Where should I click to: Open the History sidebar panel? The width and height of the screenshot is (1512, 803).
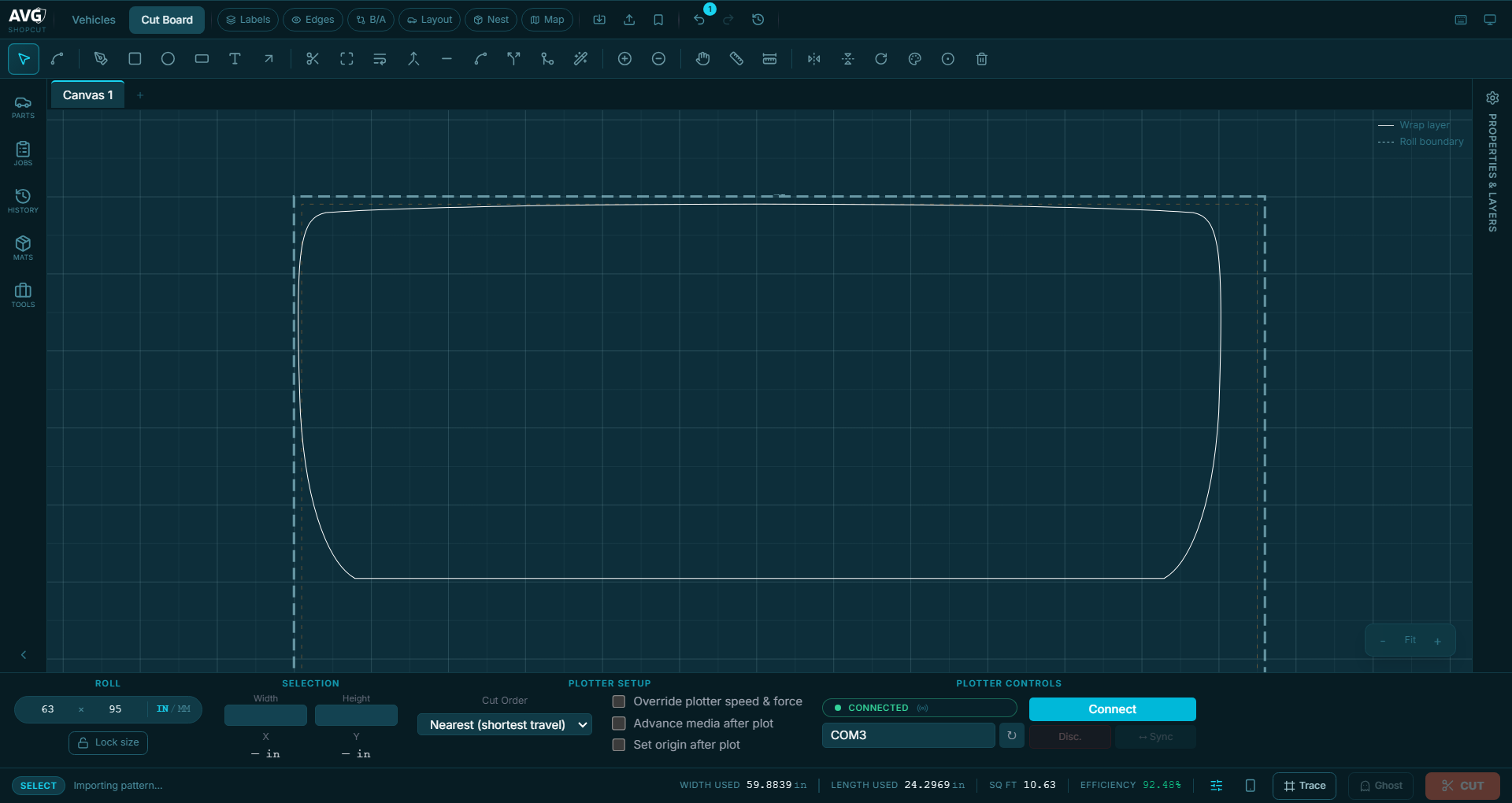pyautogui.click(x=24, y=202)
